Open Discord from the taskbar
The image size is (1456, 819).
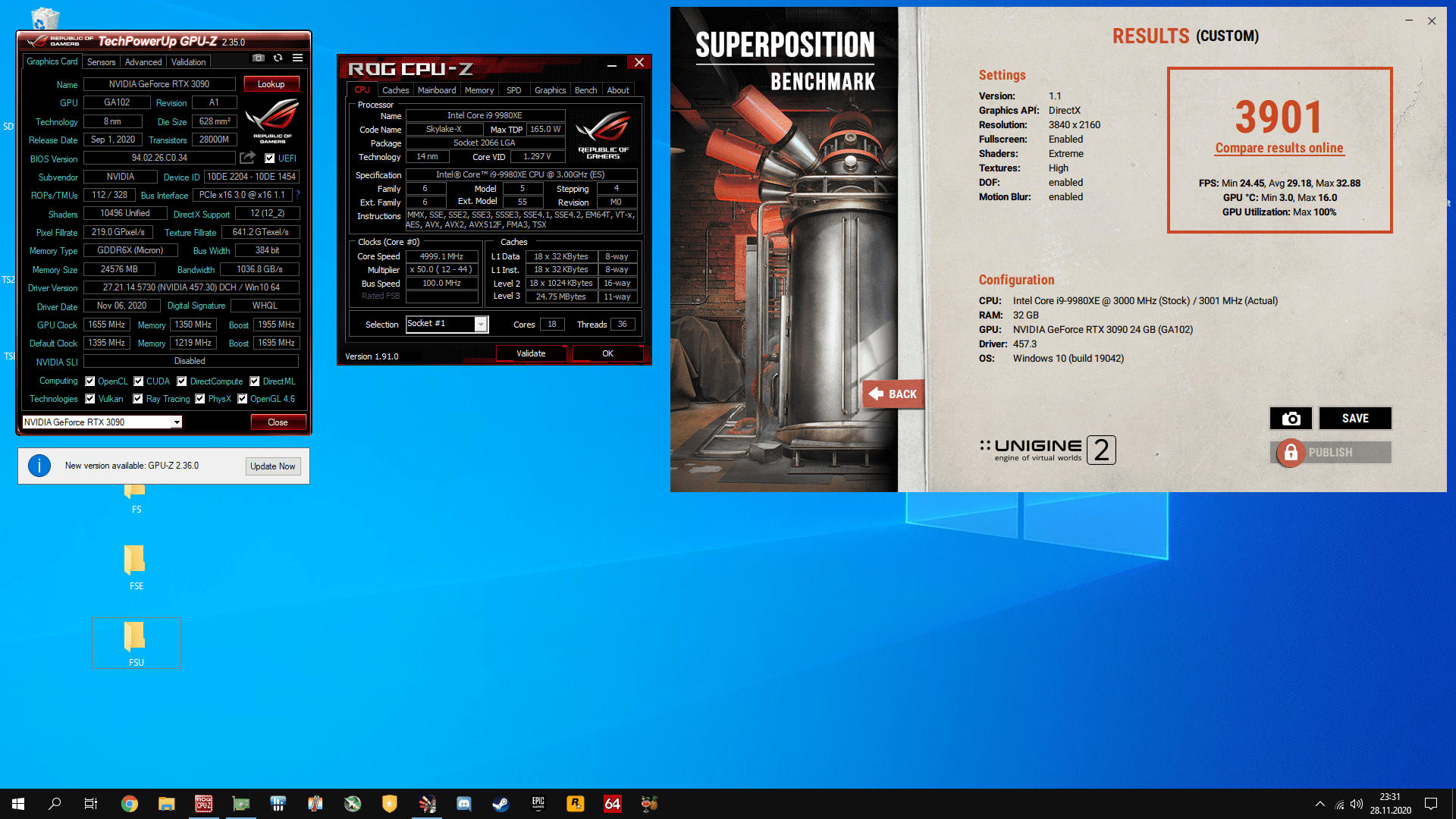463,804
